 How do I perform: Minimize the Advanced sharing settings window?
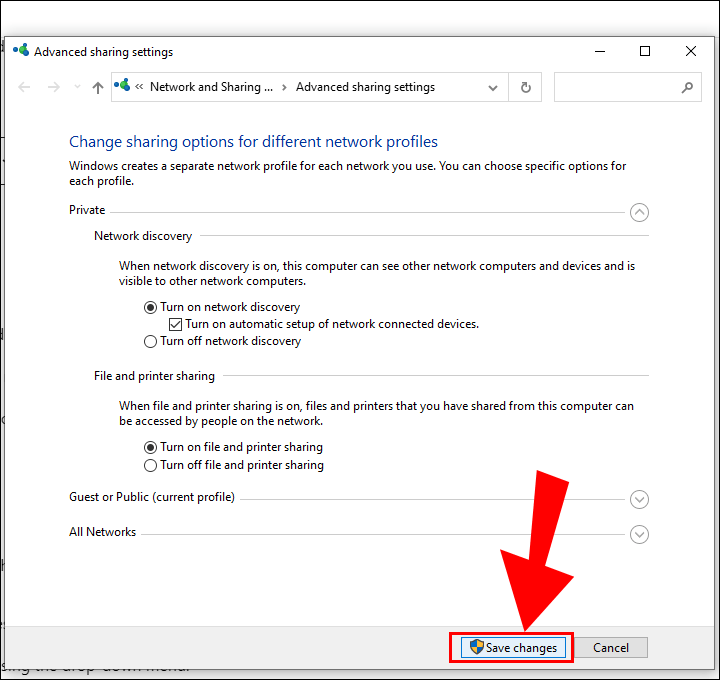coord(600,51)
